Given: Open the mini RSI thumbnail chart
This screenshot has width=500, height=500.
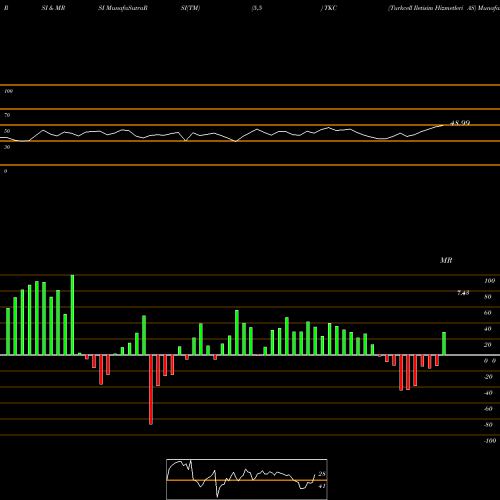Looking at the screenshot, I should (x=247, y=479).
